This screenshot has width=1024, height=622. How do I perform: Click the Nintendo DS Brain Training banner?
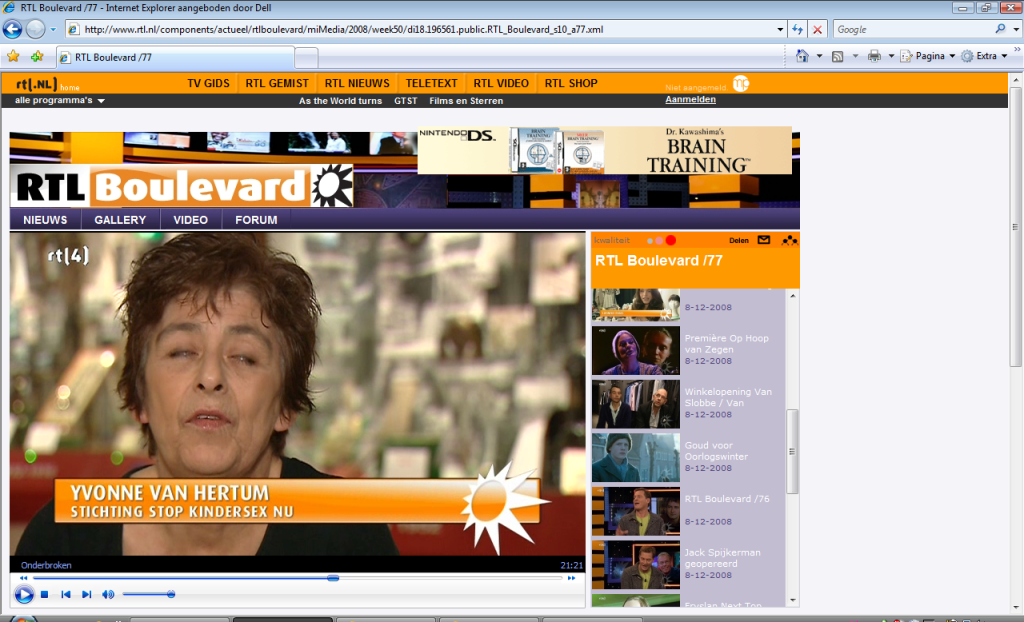605,150
